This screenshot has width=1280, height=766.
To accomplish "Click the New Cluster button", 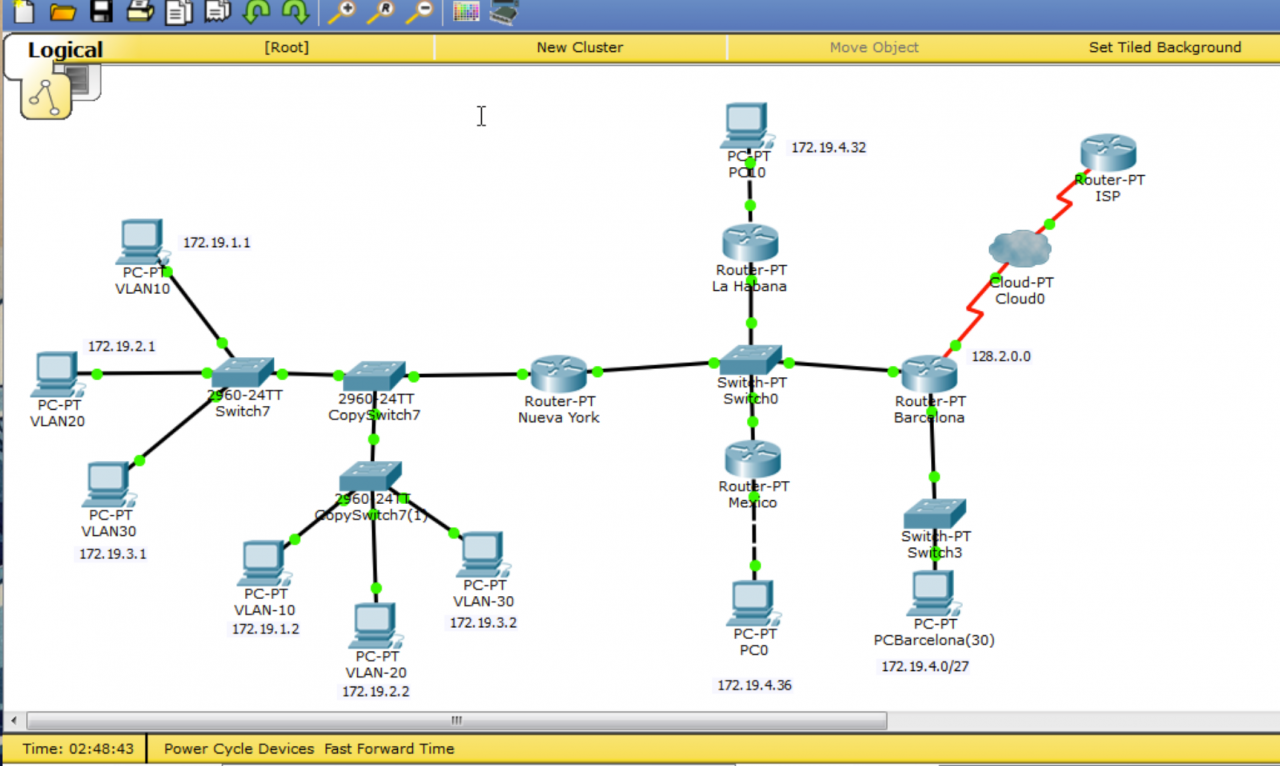I will click(x=579, y=47).
